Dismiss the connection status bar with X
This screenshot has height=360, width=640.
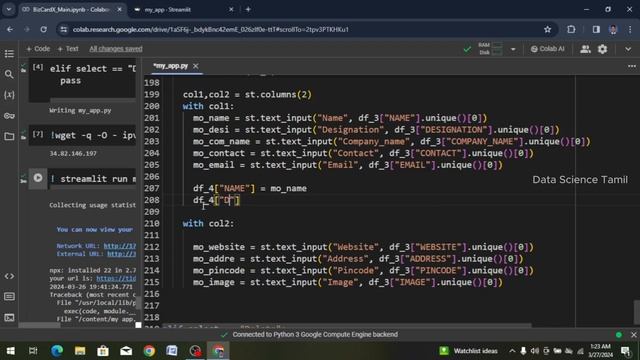pos(633,335)
